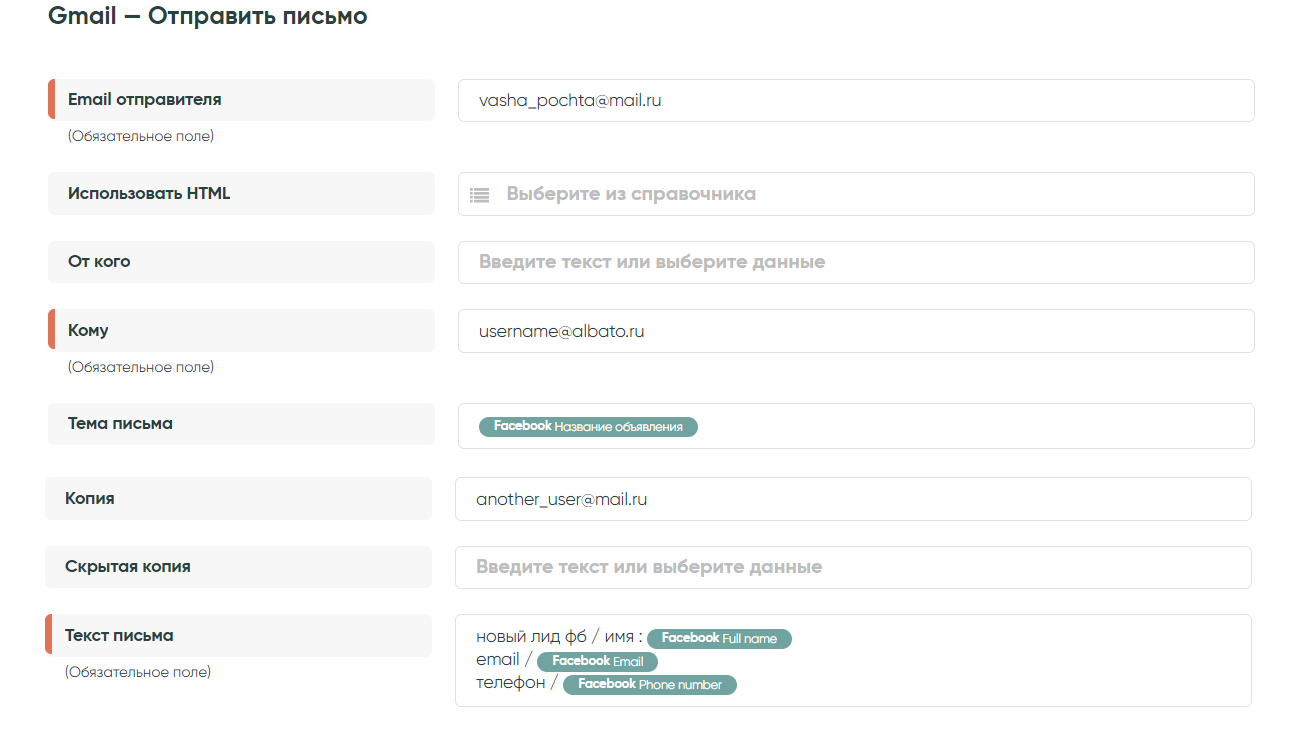1297x746 pixels.
Task: Click the list icon in Использовать HTML field
Action: (x=480, y=195)
